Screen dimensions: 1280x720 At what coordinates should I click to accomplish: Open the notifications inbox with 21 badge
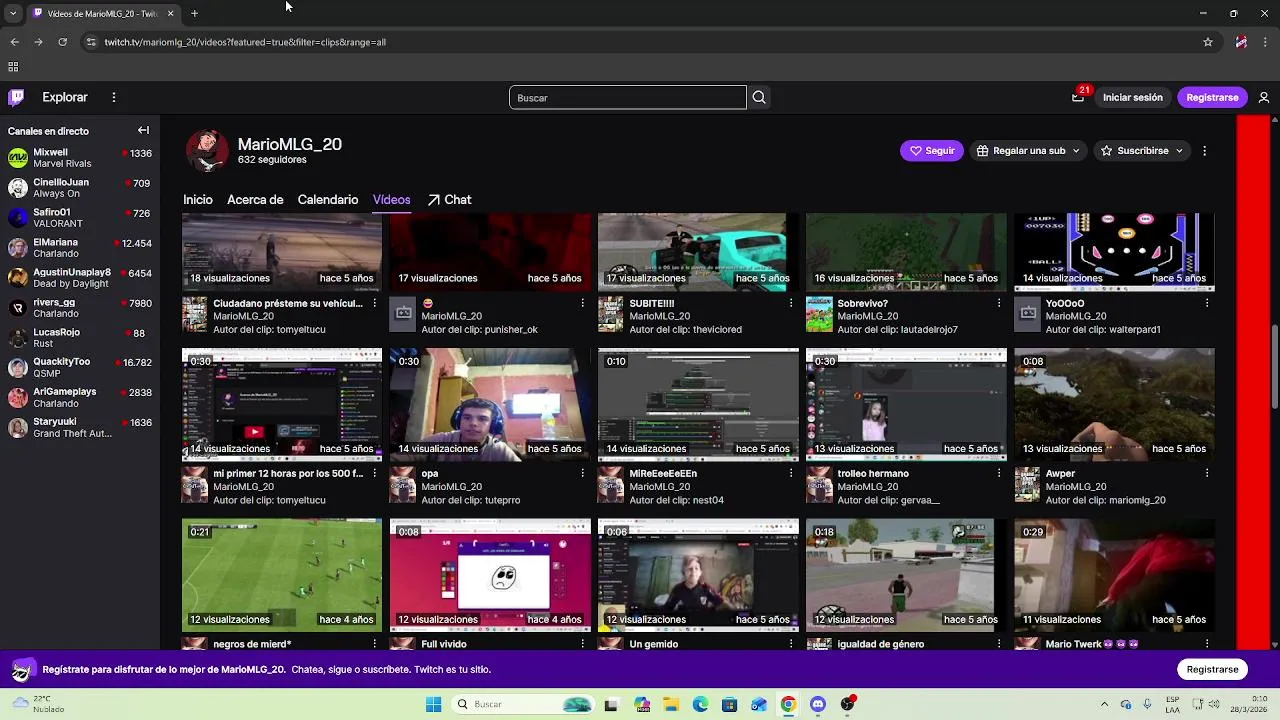[1078, 97]
